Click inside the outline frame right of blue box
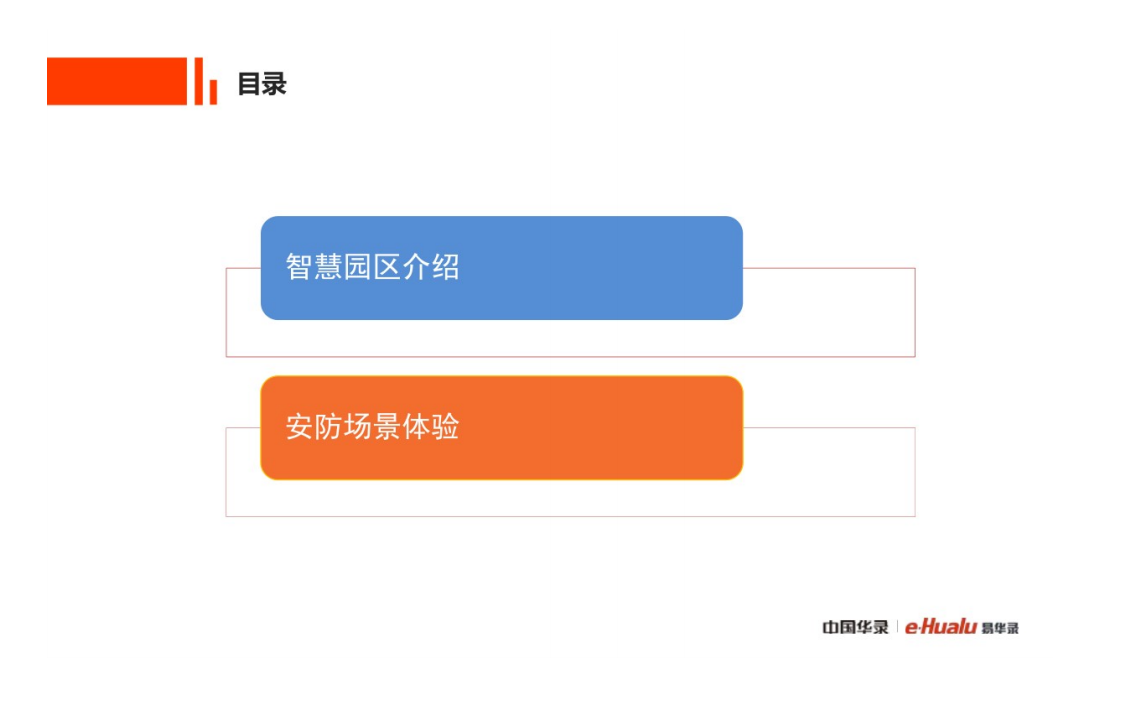The height and width of the screenshot is (704, 1135). pyautogui.click(x=828, y=312)
